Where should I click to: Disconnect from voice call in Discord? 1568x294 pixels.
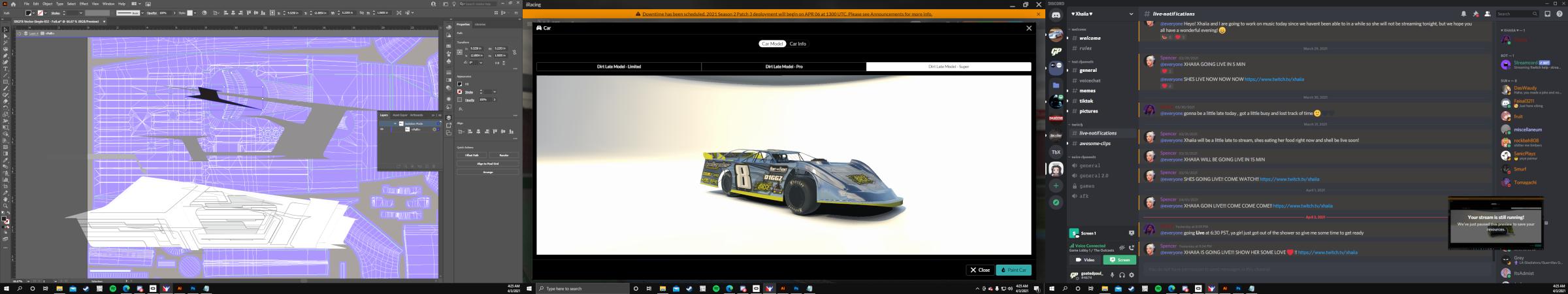pos(1132,248)
